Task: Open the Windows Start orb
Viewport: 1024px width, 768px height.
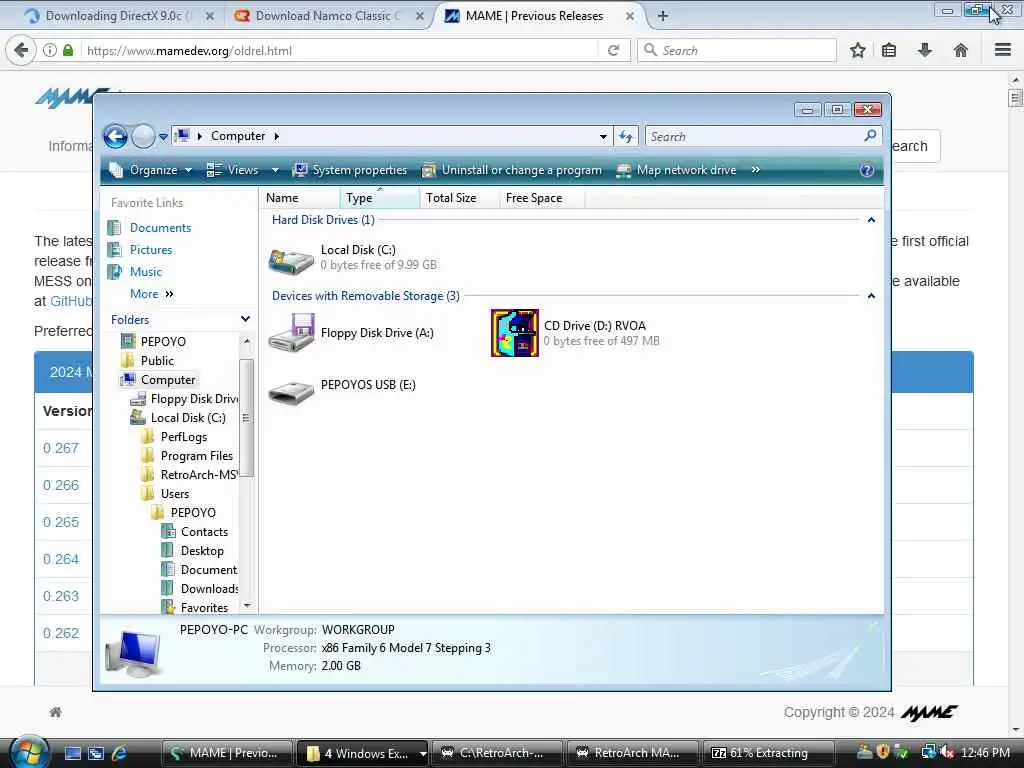Action: 29,752
